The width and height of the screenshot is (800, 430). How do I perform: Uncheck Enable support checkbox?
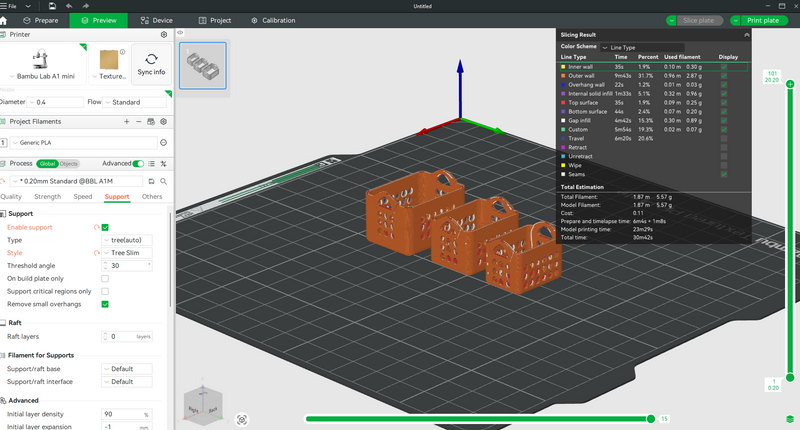(x=105, y=227)
